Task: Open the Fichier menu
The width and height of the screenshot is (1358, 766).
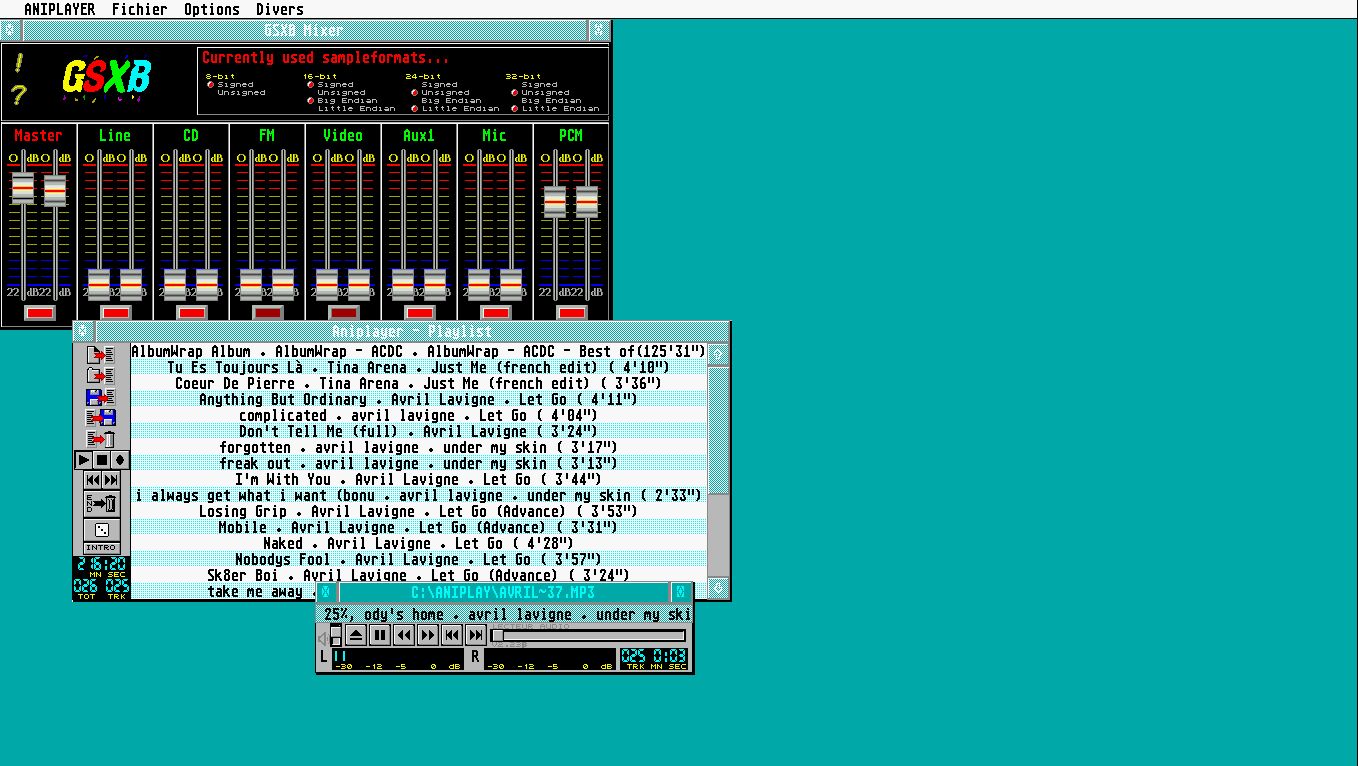Action: pos(139,9)
